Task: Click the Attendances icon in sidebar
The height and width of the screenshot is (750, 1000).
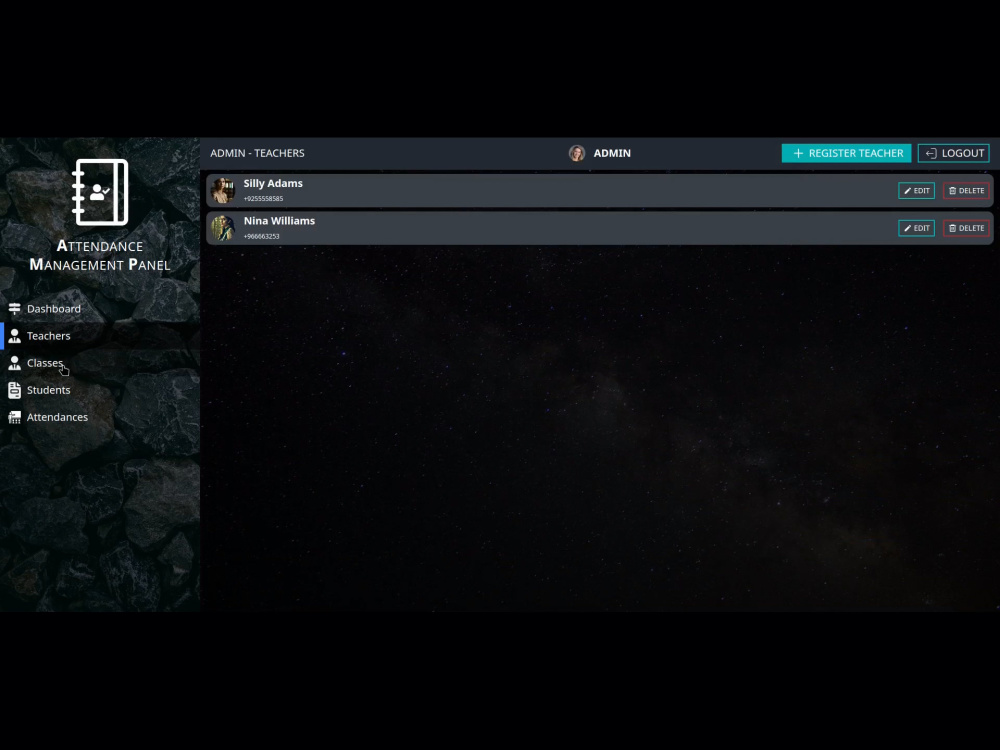Action: 14,418
